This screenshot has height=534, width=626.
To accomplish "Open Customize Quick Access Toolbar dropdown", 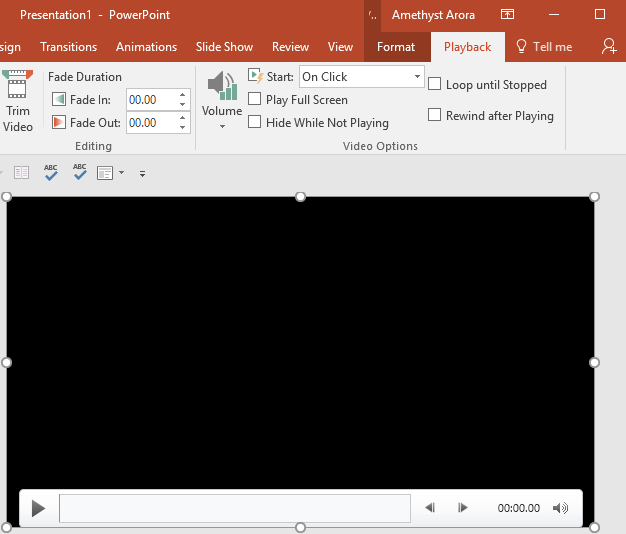I will coord(142,174).
